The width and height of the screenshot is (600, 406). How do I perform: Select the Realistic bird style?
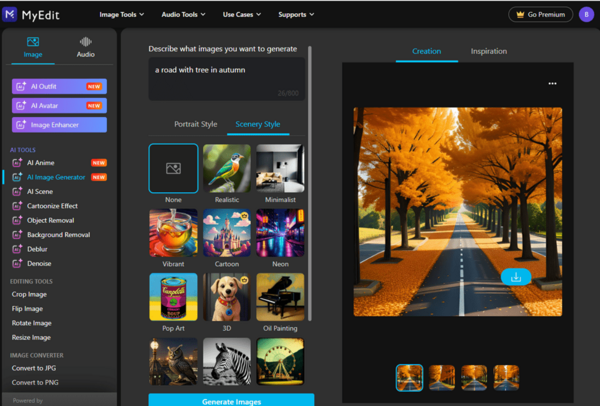click(x=227, y=168)
